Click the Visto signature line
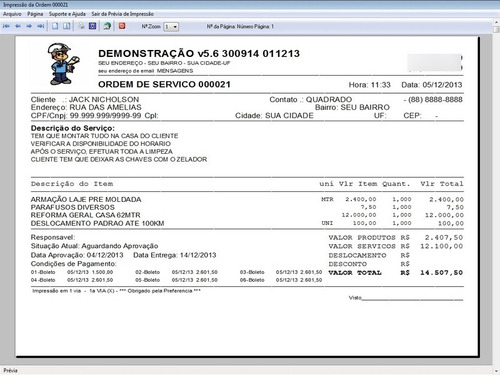 click(x=406, y=298)
